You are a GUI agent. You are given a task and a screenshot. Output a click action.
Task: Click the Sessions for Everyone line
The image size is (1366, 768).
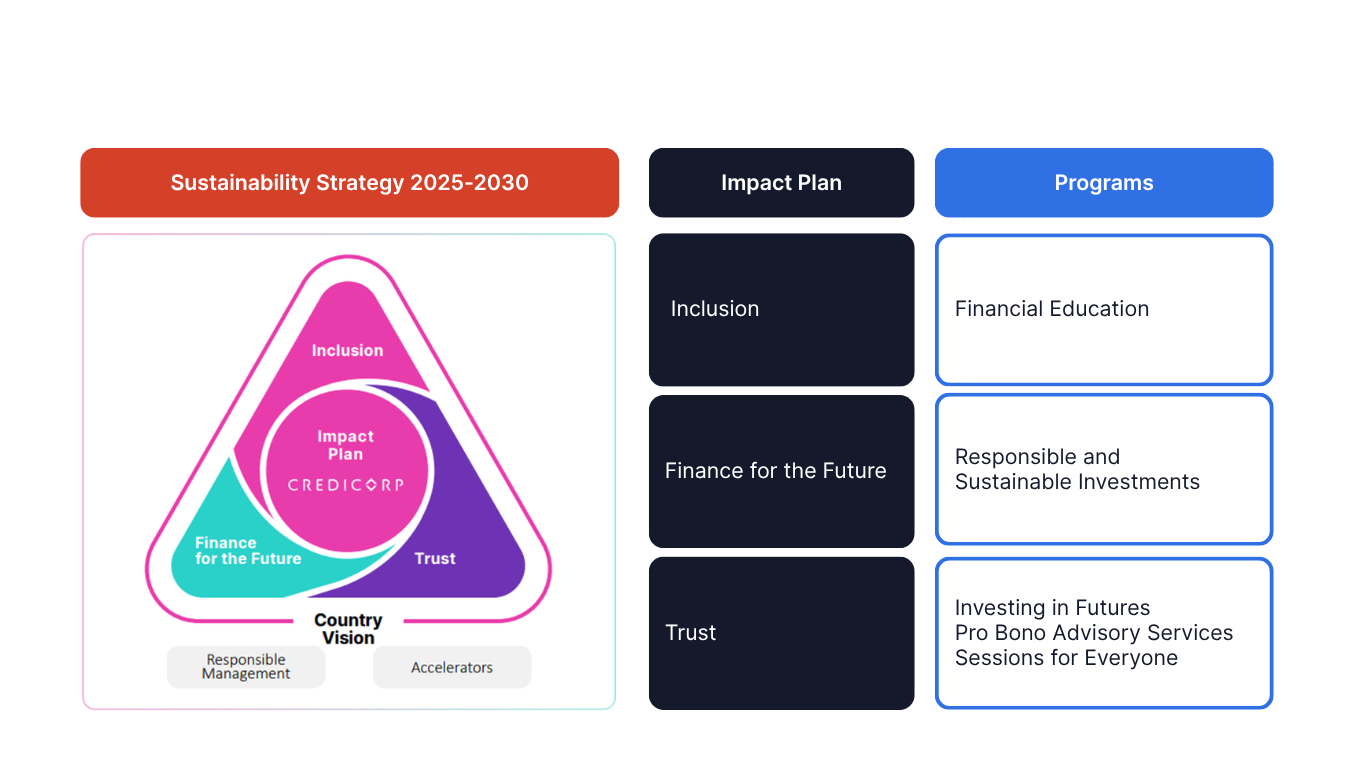click(1066, 658)
